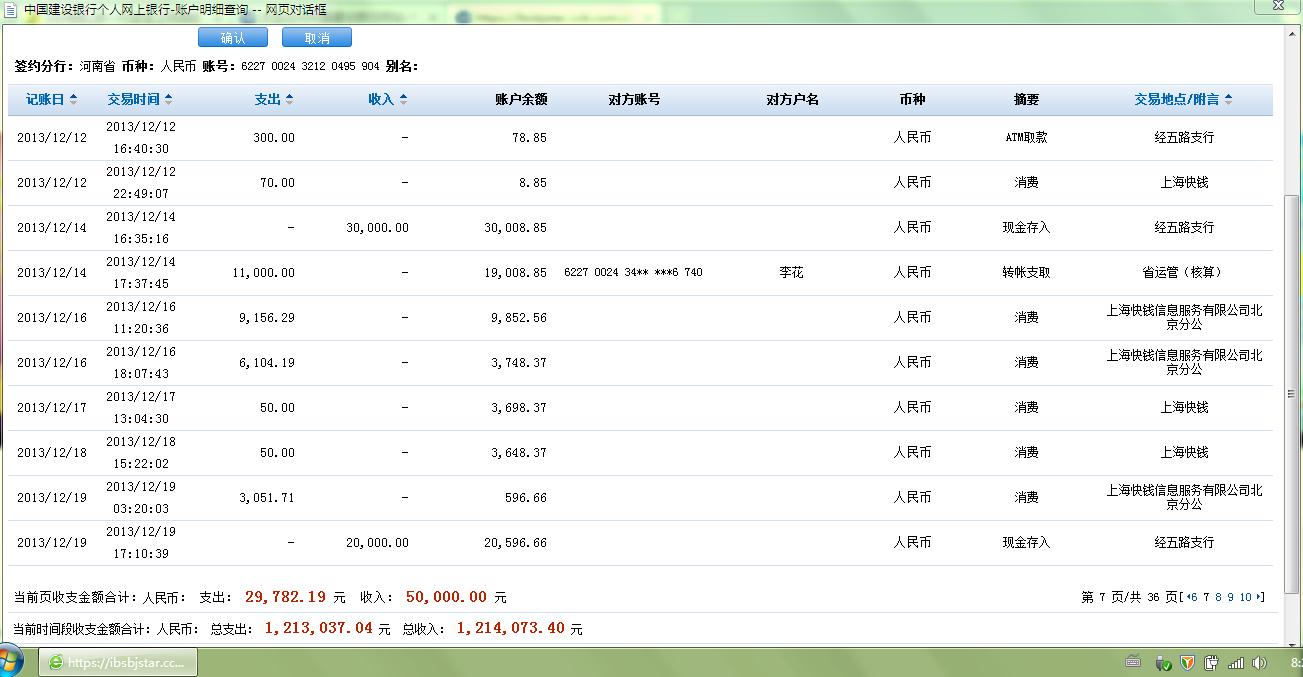Click the sort arrows beside 记账日
1303x677 pixels.
click(72, 100)
